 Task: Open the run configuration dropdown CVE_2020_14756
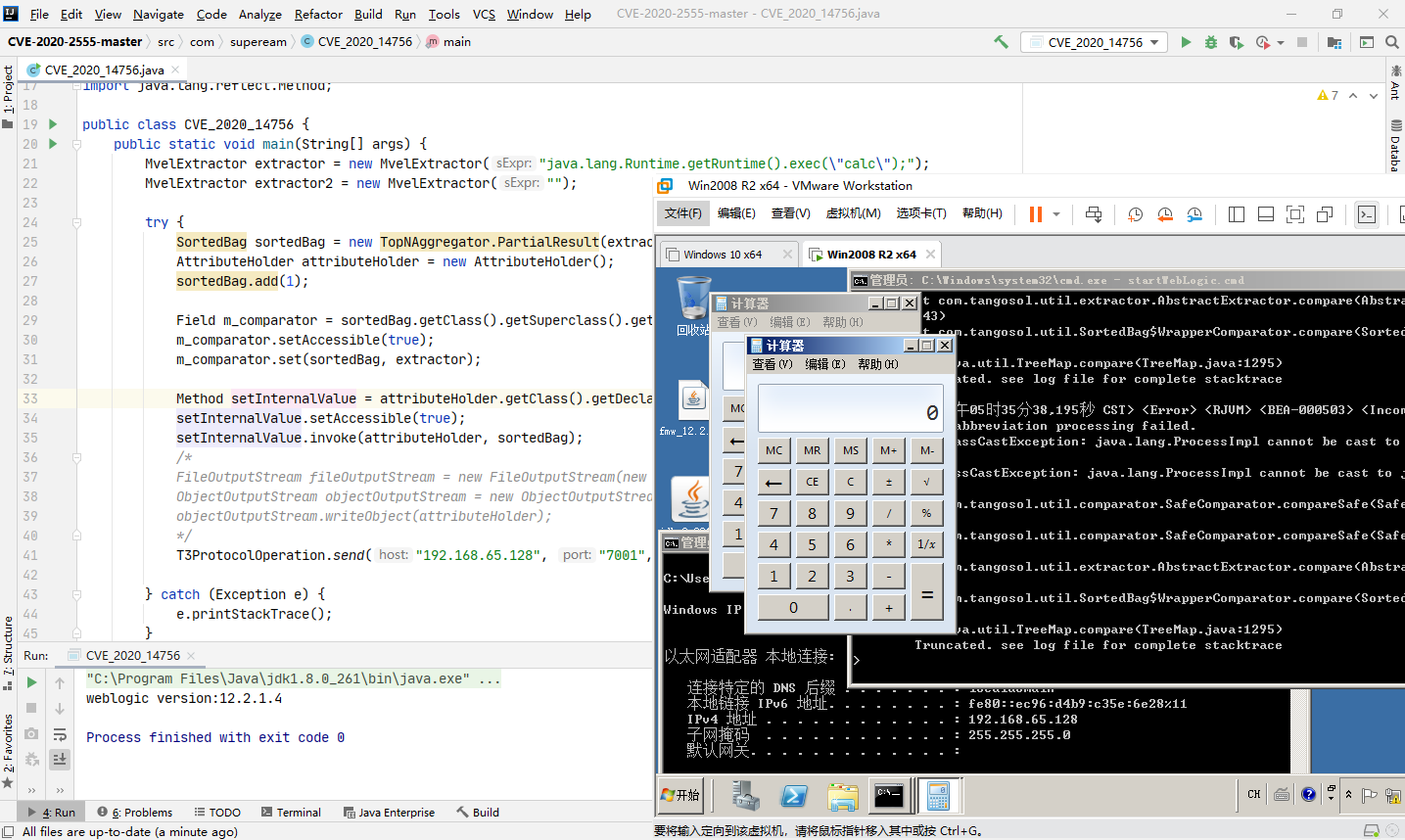pyautogui.click(x=1094, y=42)
